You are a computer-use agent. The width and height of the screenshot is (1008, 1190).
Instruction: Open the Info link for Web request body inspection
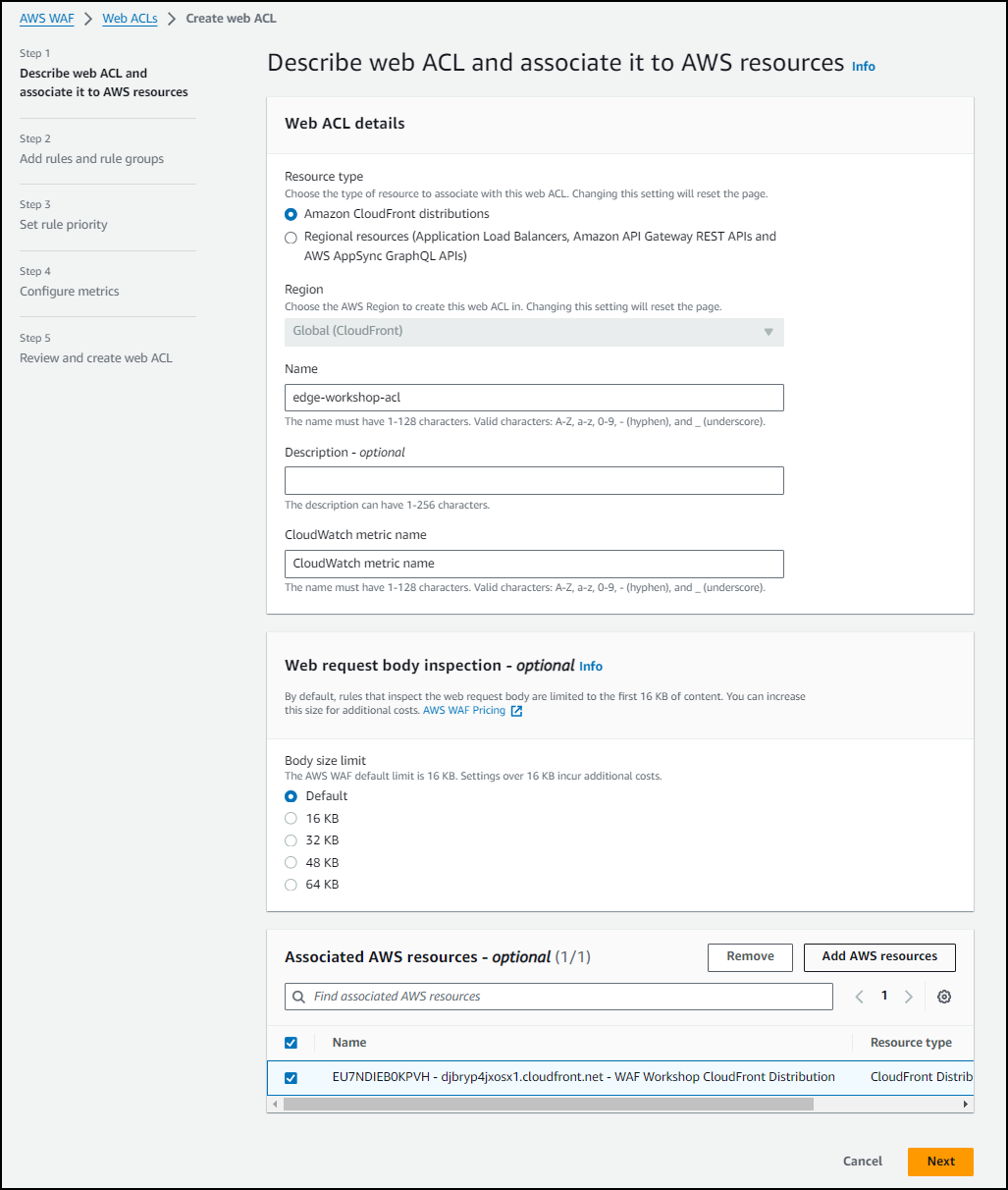(x=591, y=667)
